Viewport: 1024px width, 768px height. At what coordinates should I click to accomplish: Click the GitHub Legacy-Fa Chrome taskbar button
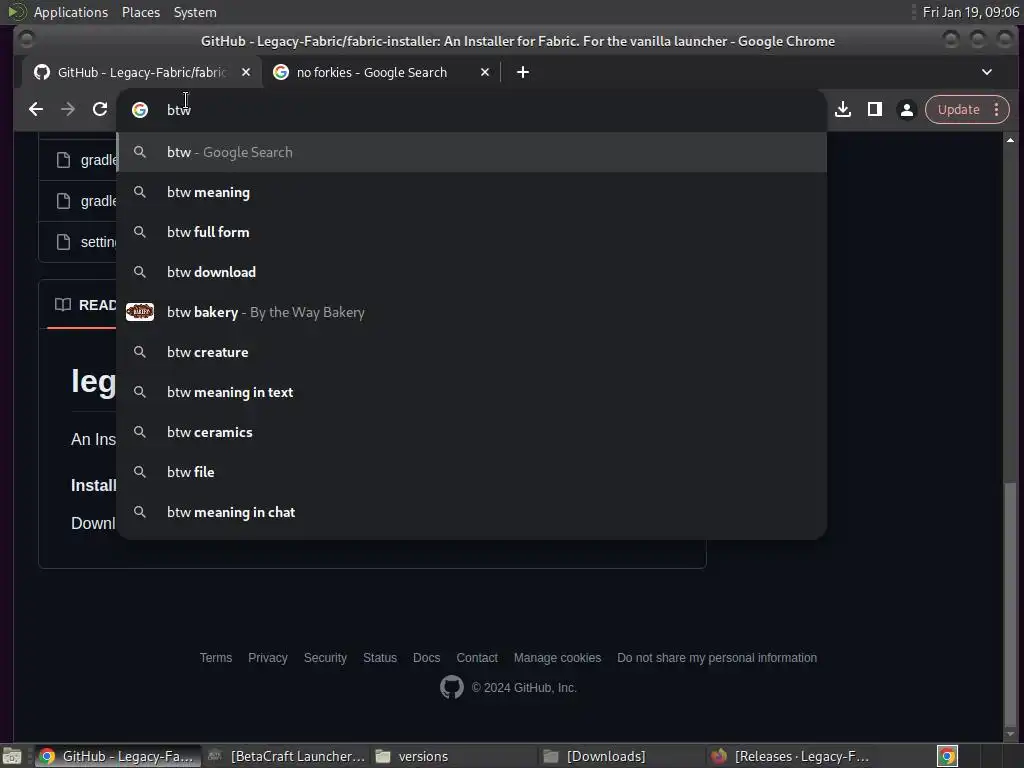[x=118, y=756]
